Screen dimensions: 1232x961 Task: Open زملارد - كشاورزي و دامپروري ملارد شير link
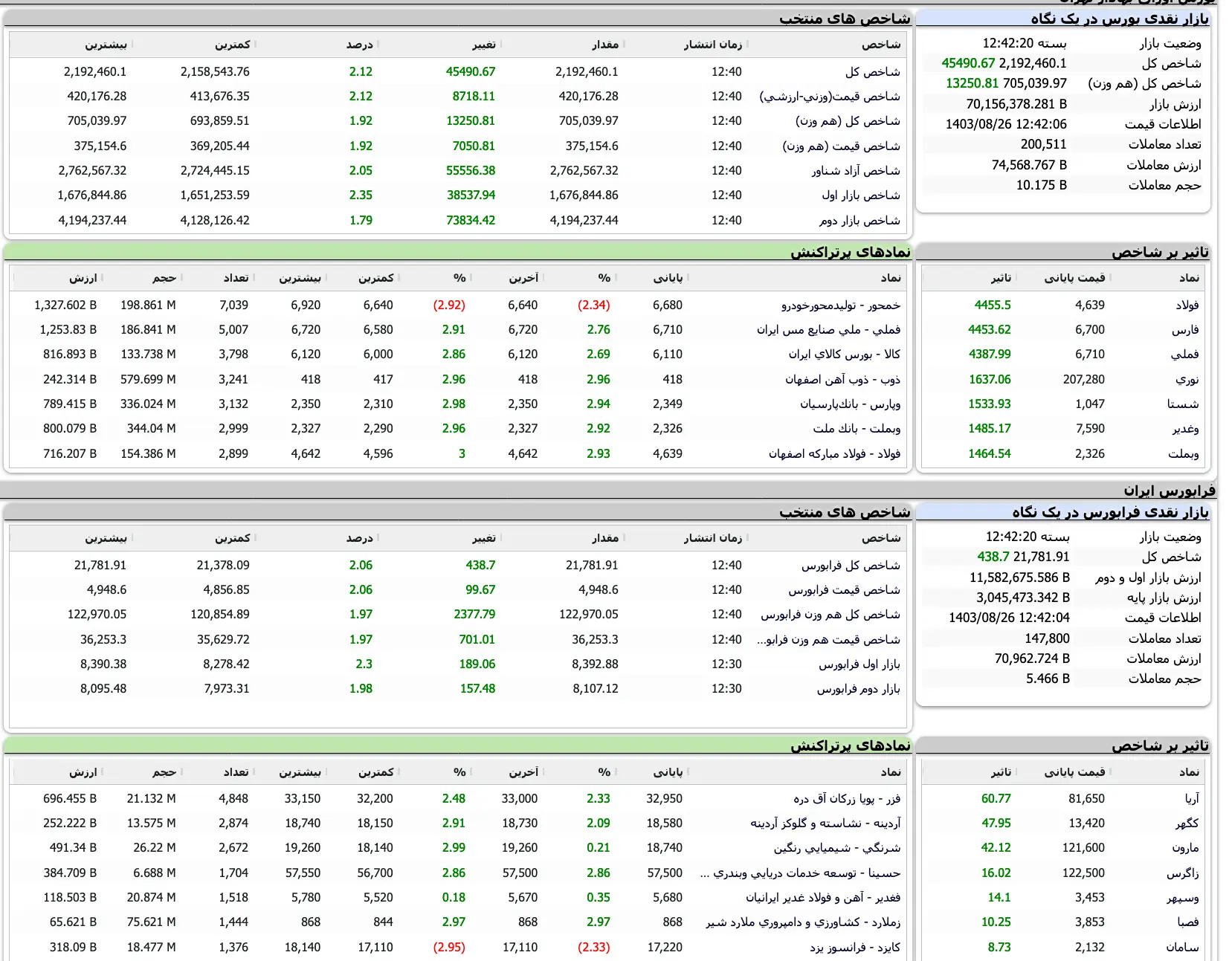803,922
